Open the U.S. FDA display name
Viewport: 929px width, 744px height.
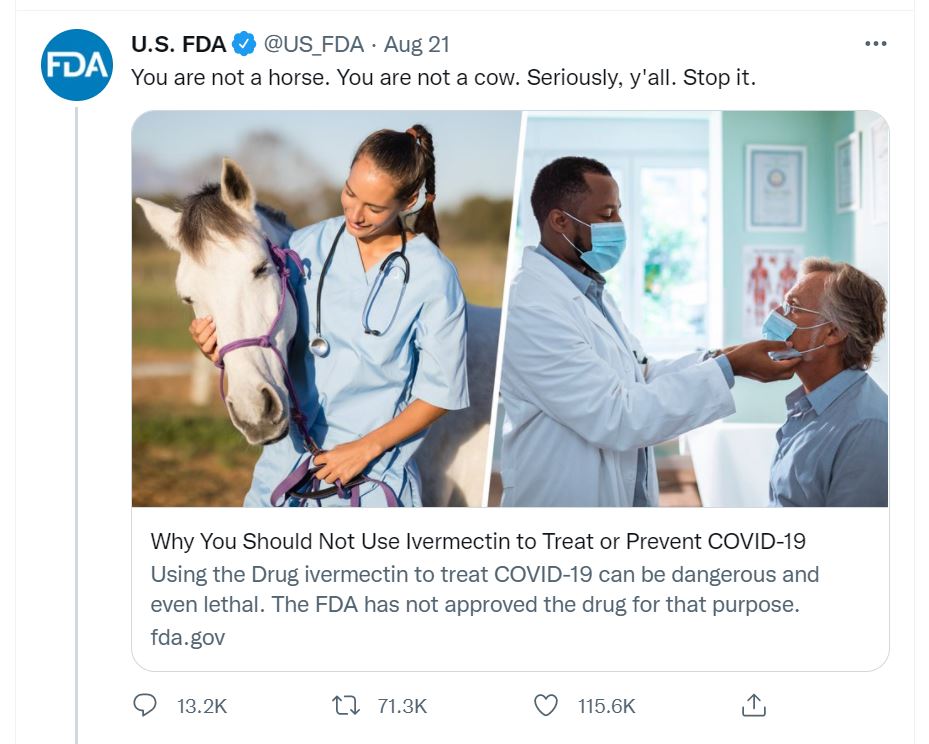(178, 44)
